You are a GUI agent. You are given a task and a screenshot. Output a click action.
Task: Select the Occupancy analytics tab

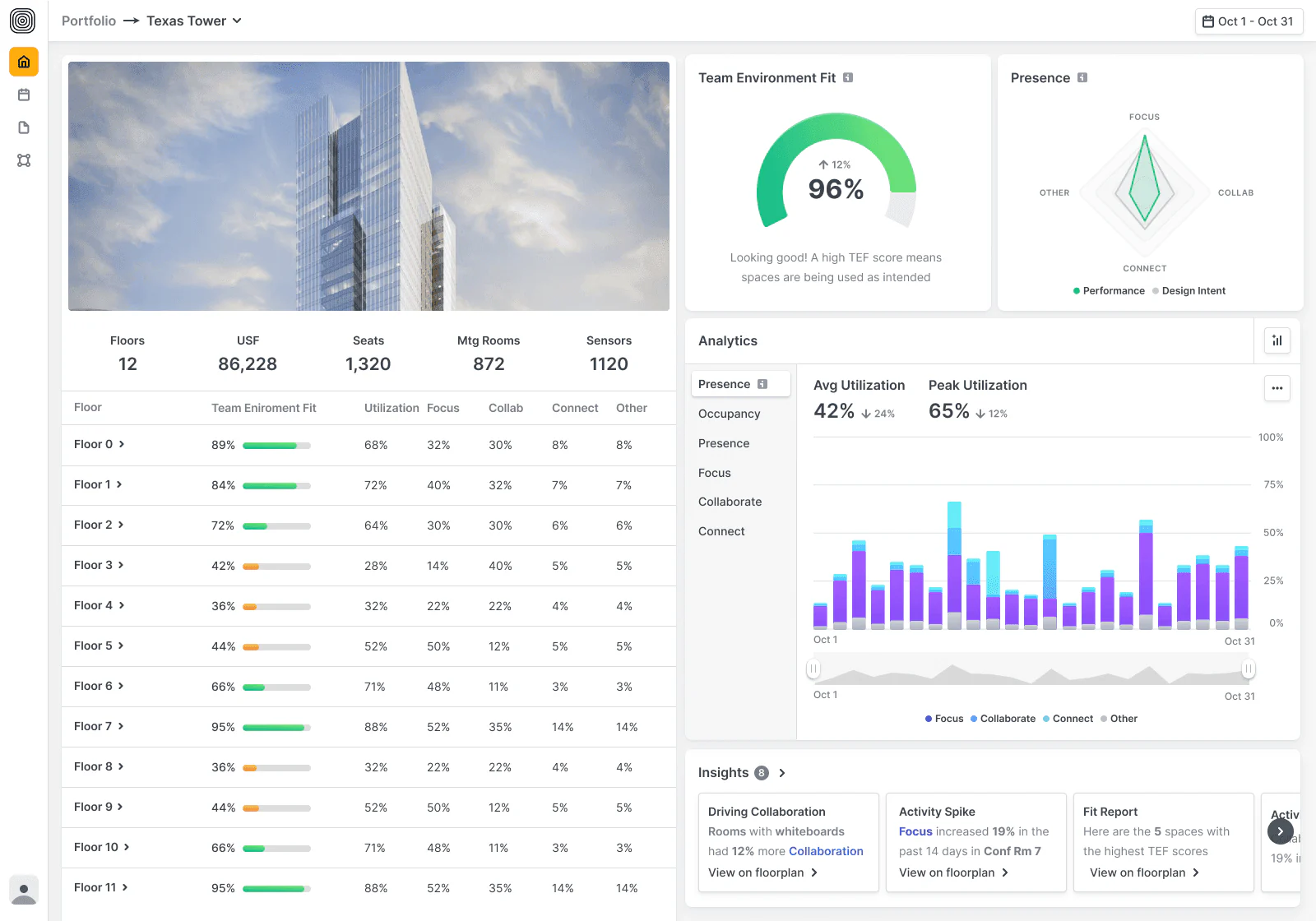click(730, 414)
